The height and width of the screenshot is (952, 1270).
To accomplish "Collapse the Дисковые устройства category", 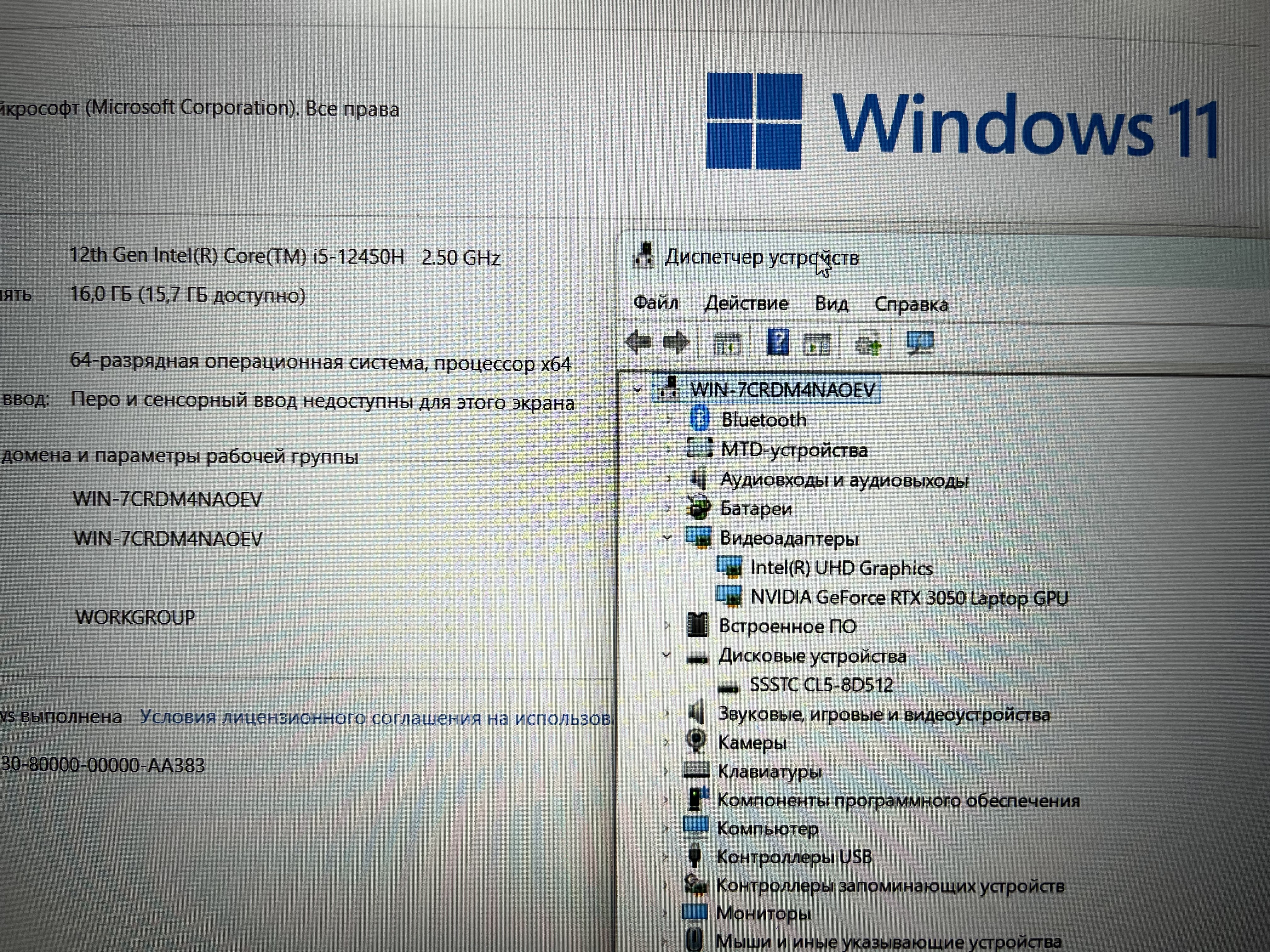I will (666, 655).
